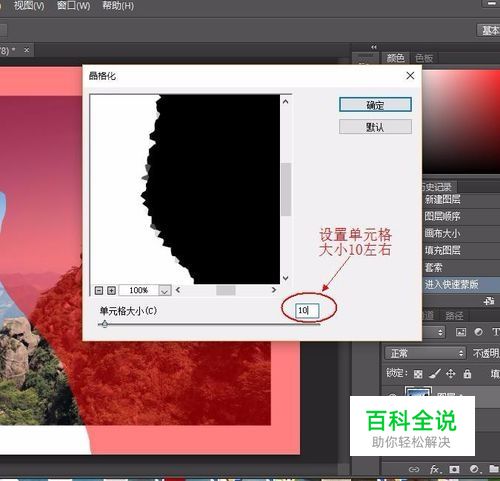The width and height of the screenshot is (500, 481).
Task: Click the preview scroll-down arrow
Action: (285, 278)
